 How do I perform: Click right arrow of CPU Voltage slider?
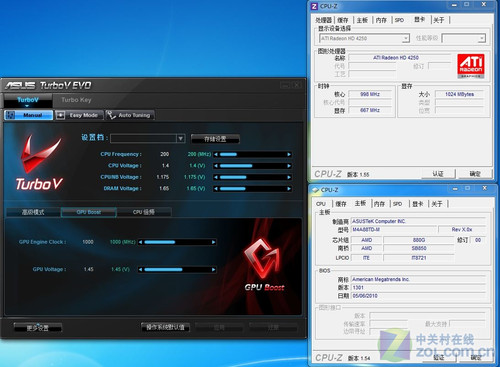(289, 166)
